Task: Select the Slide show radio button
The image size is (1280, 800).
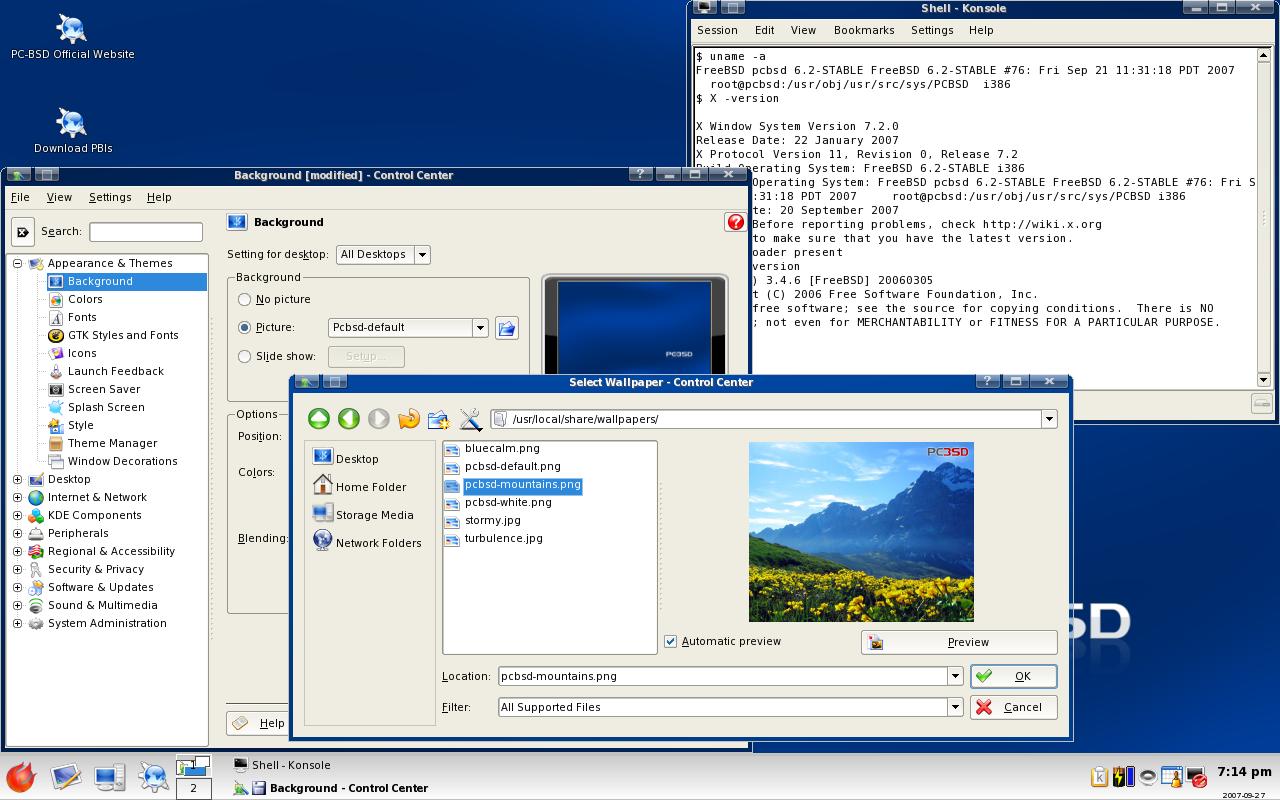Action: coord(245,356)
